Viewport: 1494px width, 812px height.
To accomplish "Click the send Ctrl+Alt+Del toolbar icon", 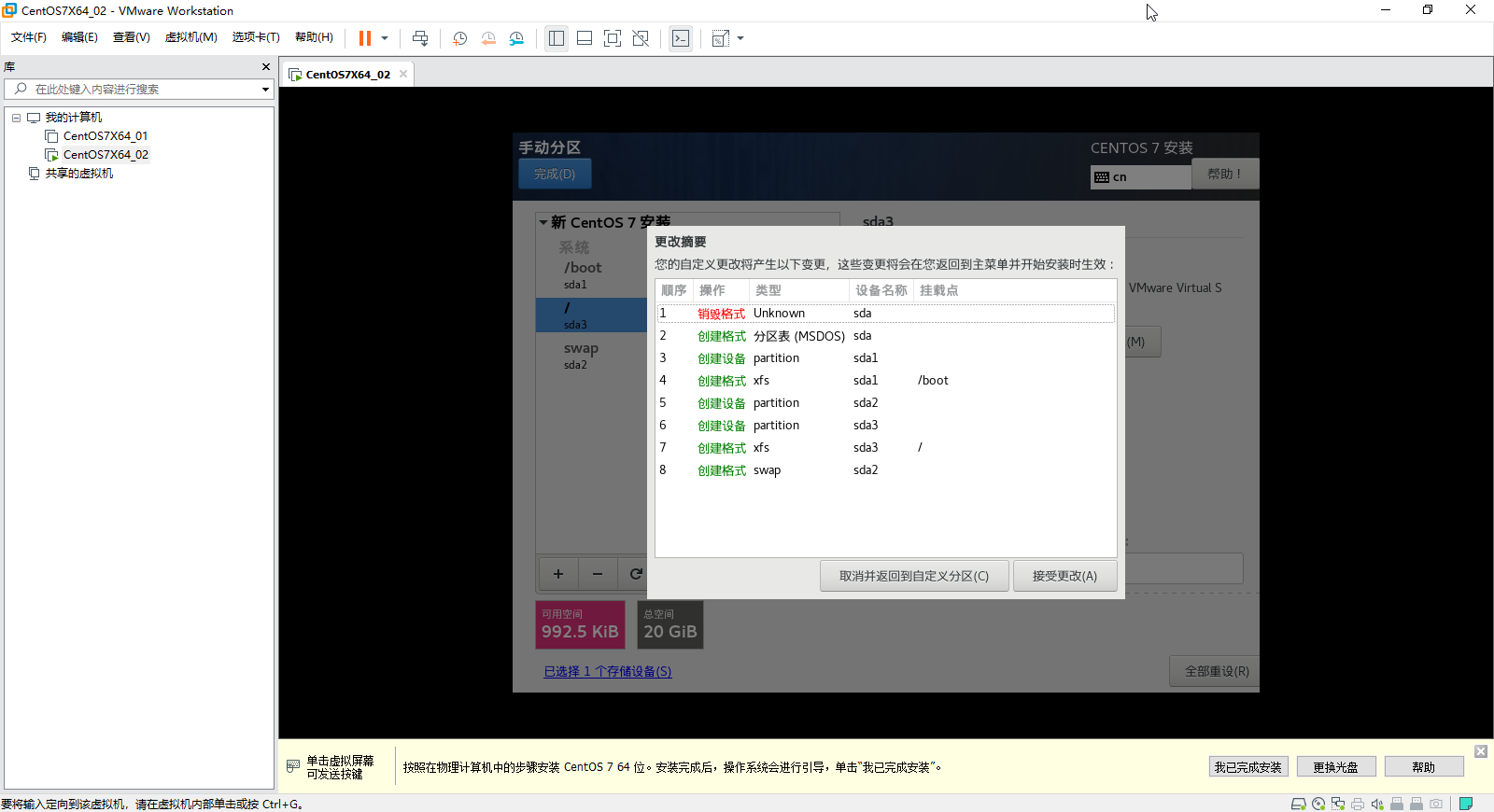I will (420, 38).
